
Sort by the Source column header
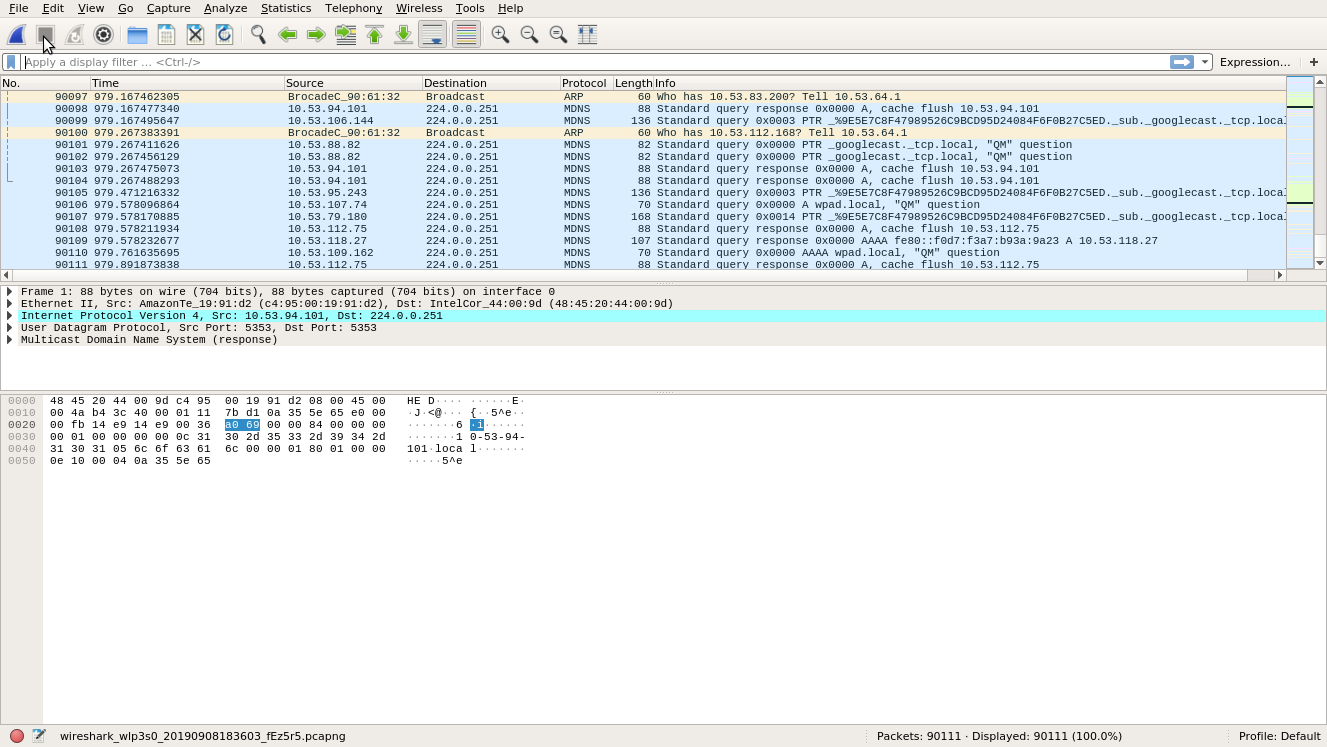click(x=353, y=83)
